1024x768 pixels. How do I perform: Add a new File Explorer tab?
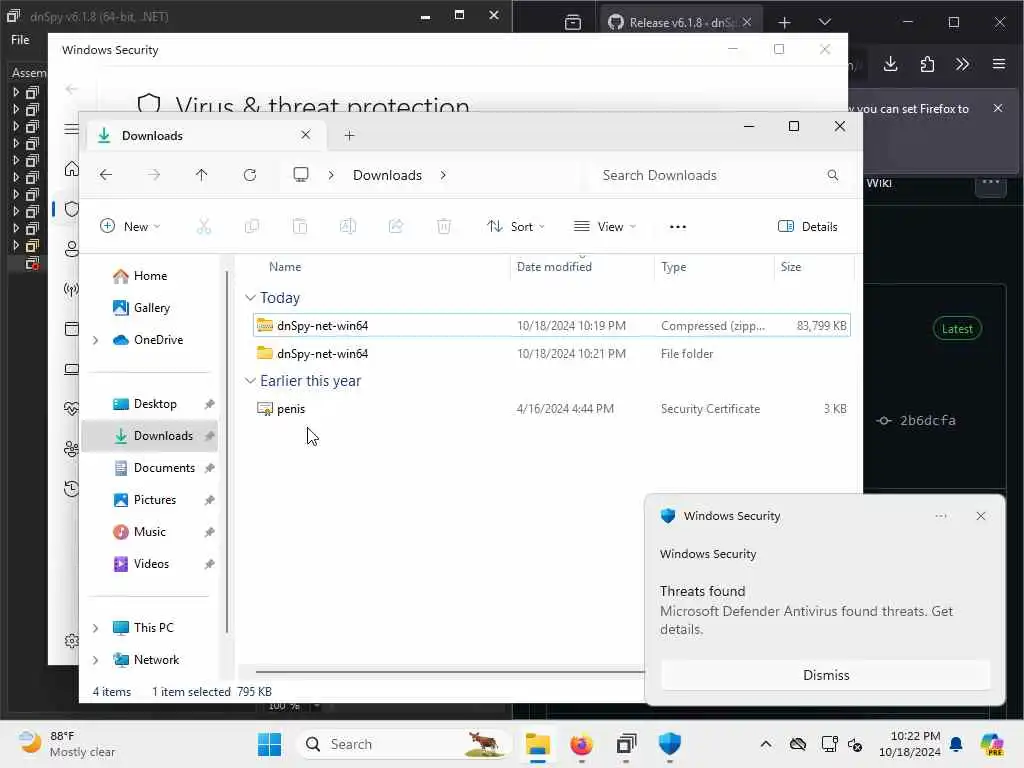[349, 135]
